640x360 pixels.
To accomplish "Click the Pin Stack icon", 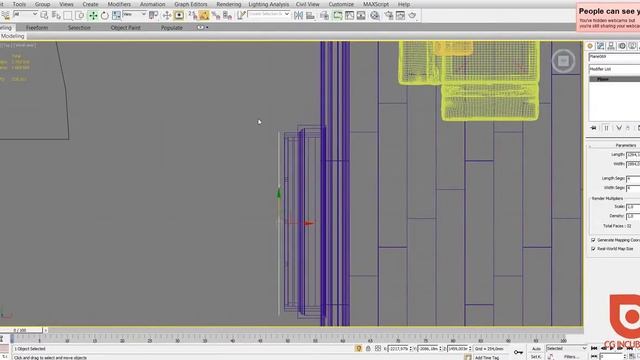I will click(x=593, y=128).
